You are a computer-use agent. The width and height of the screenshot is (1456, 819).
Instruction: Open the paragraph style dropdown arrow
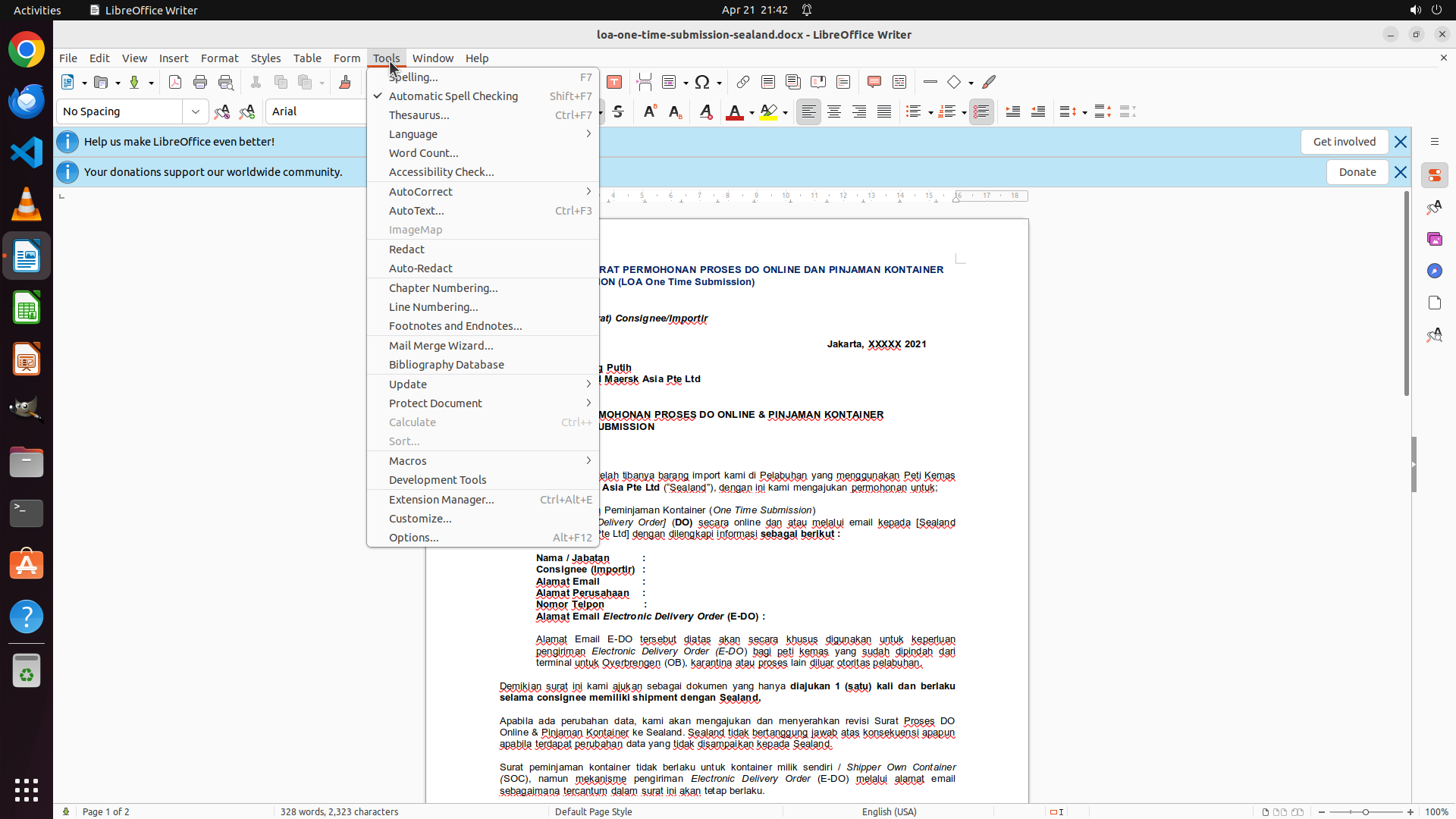click(x=196, y=112)
